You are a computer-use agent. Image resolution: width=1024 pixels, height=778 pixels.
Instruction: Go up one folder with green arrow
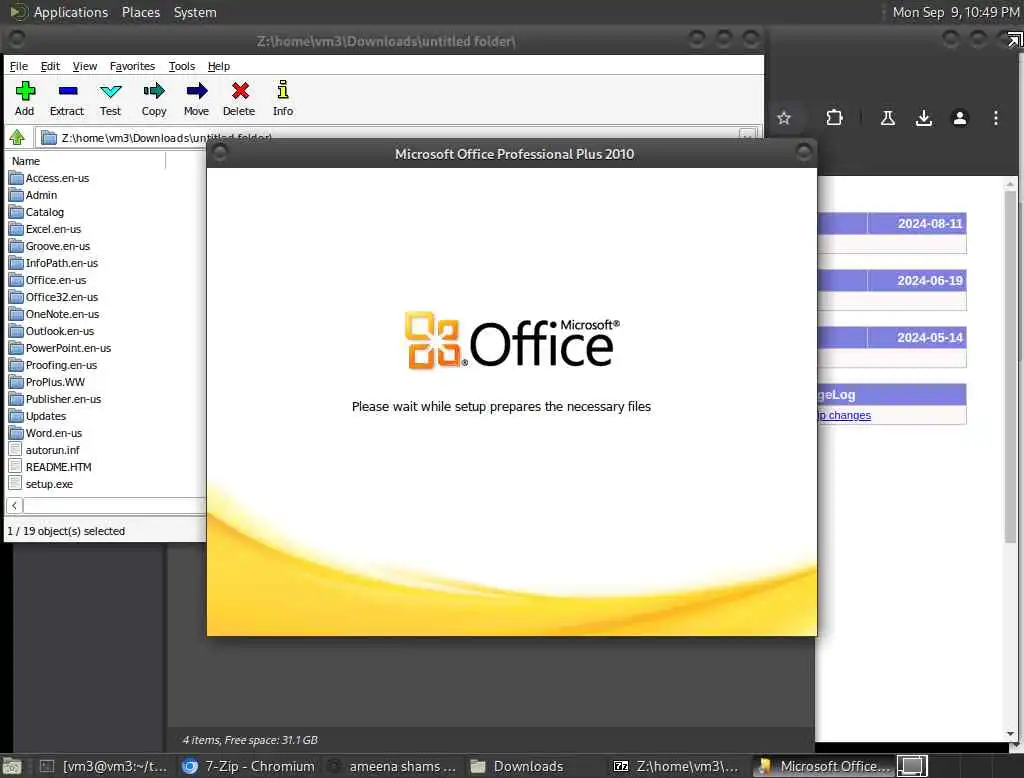(17, 137)
